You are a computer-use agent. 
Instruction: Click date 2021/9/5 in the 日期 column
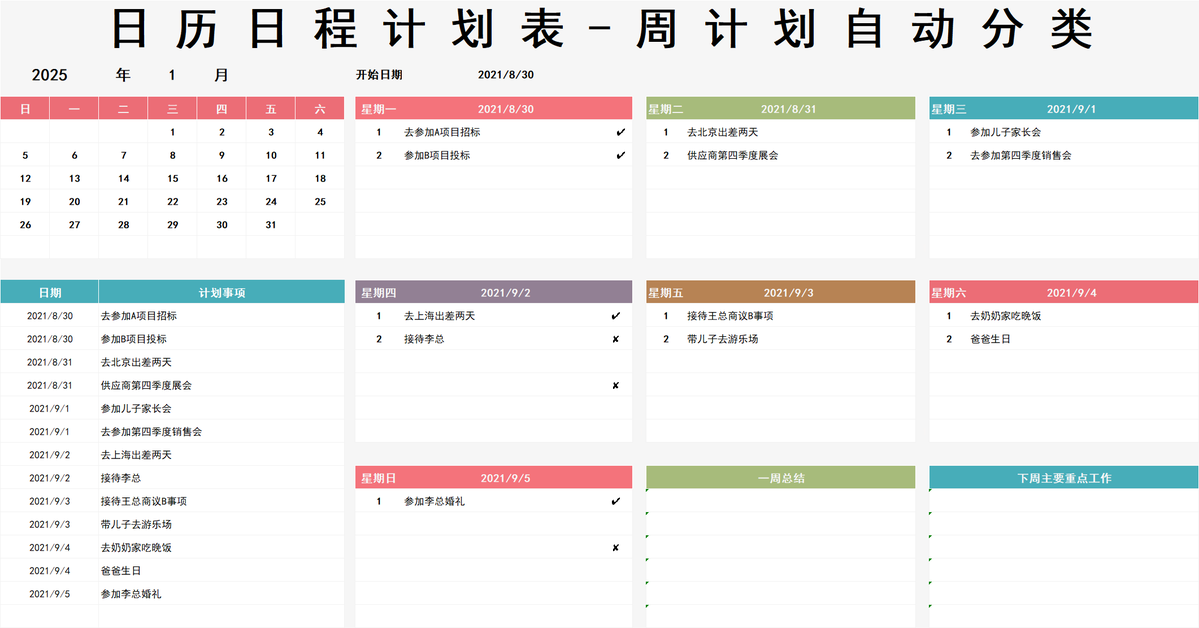pos(50,594)
